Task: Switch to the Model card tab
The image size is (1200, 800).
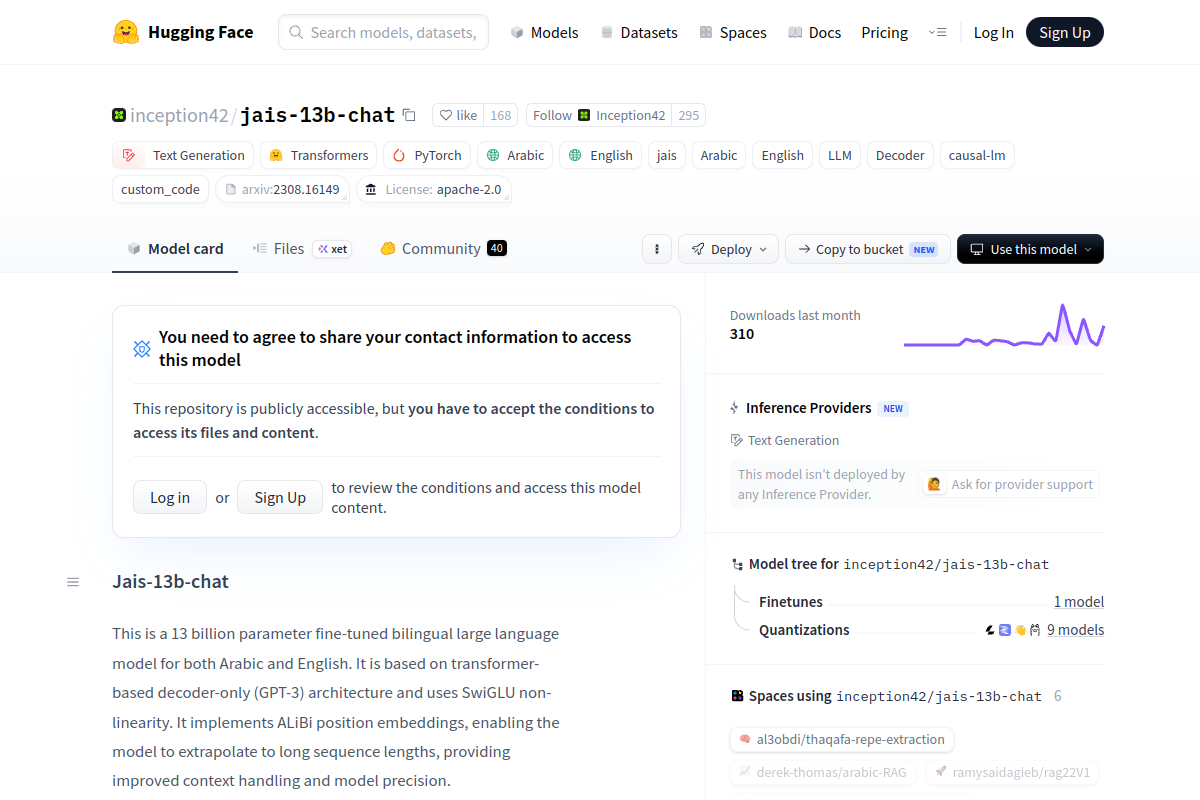Action: point(175,249)
